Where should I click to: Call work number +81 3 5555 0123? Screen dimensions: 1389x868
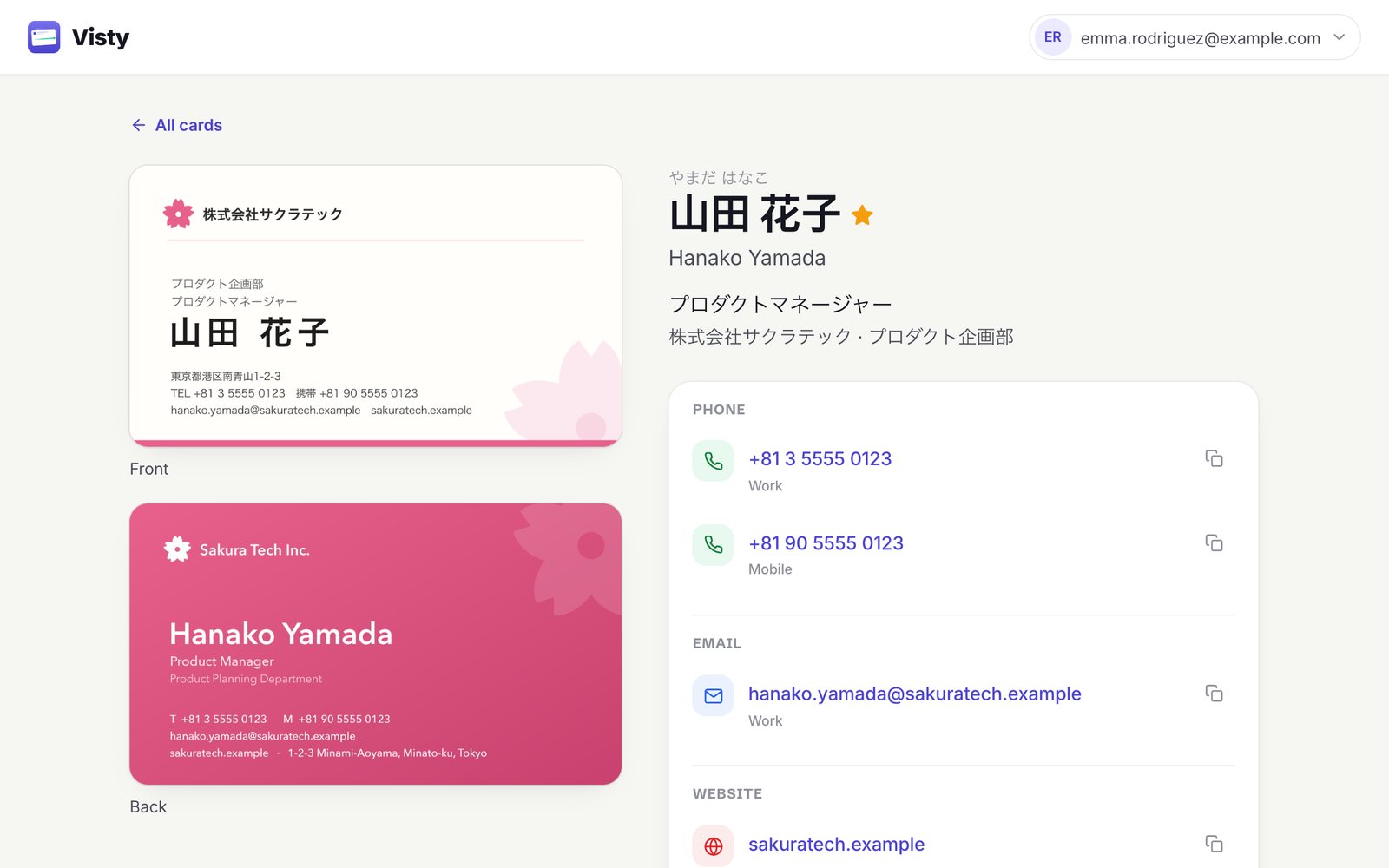[x=820, y=458]
